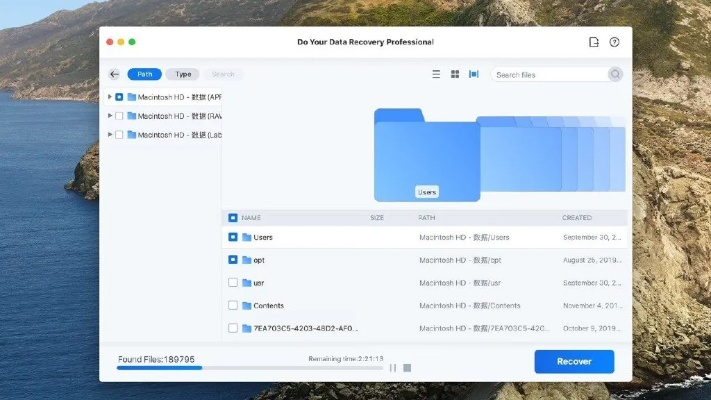Switch to list view icon

(436, 74)
